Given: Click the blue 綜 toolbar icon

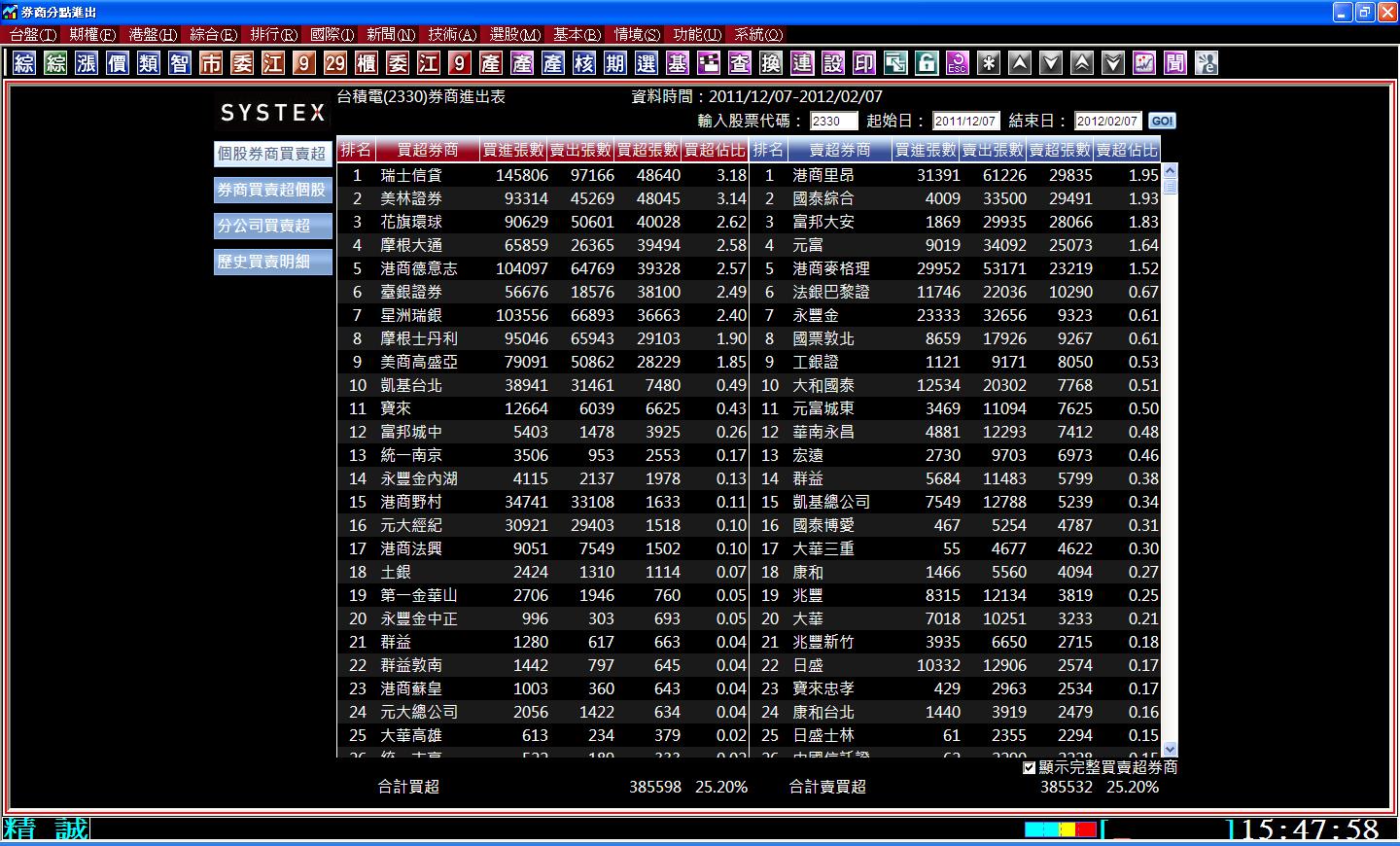Looking at the screenshot, I should 24,63.
